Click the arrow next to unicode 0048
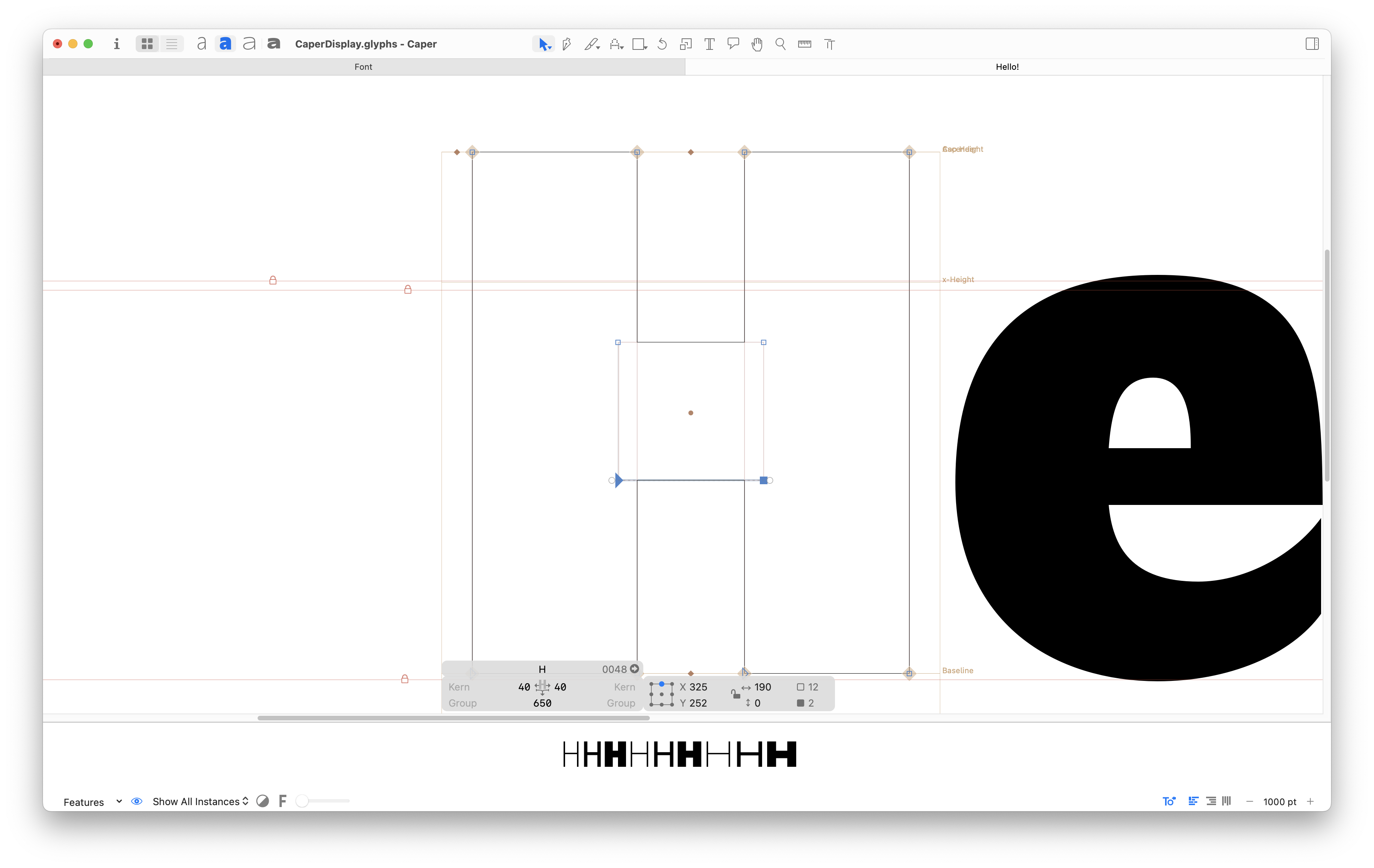1374x868 pixels. 634,669
